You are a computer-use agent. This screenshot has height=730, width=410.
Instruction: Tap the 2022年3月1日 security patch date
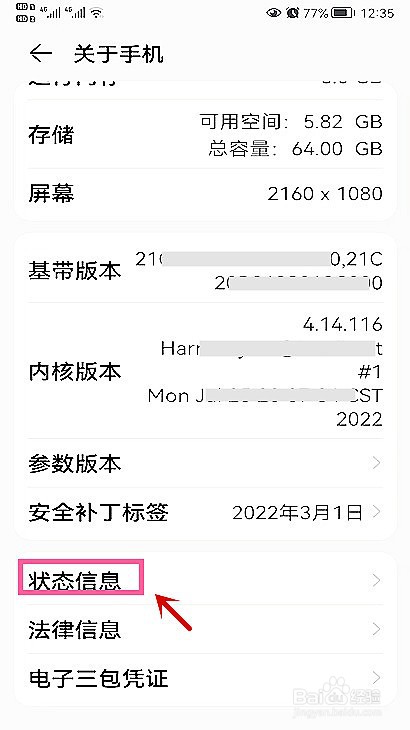[x=297, y=513]
